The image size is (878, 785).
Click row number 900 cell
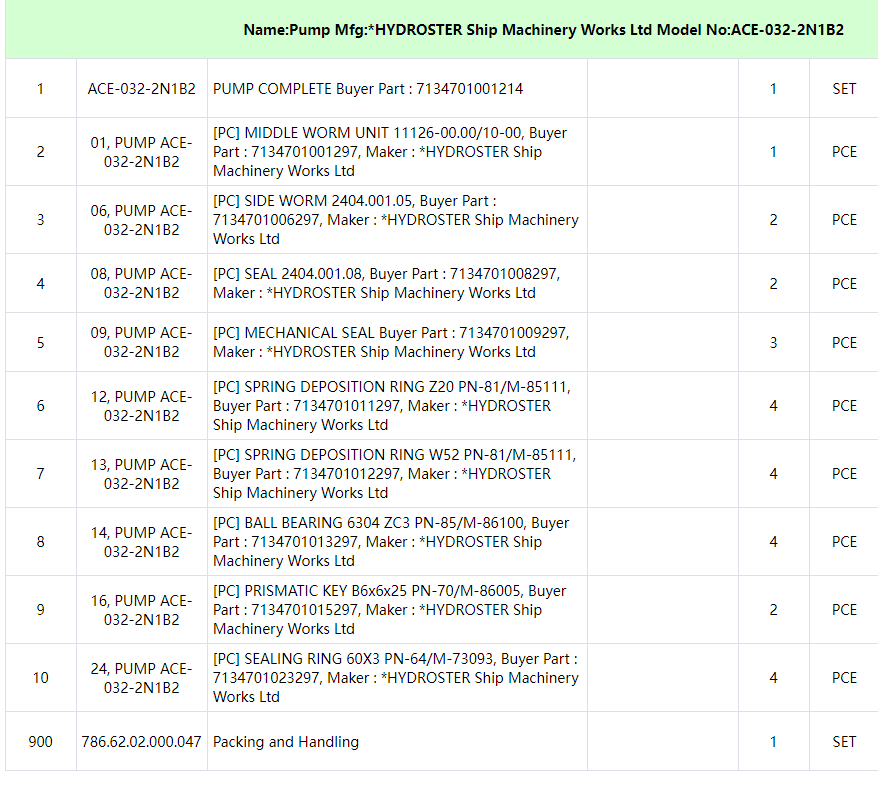click(x=40, y=742)
